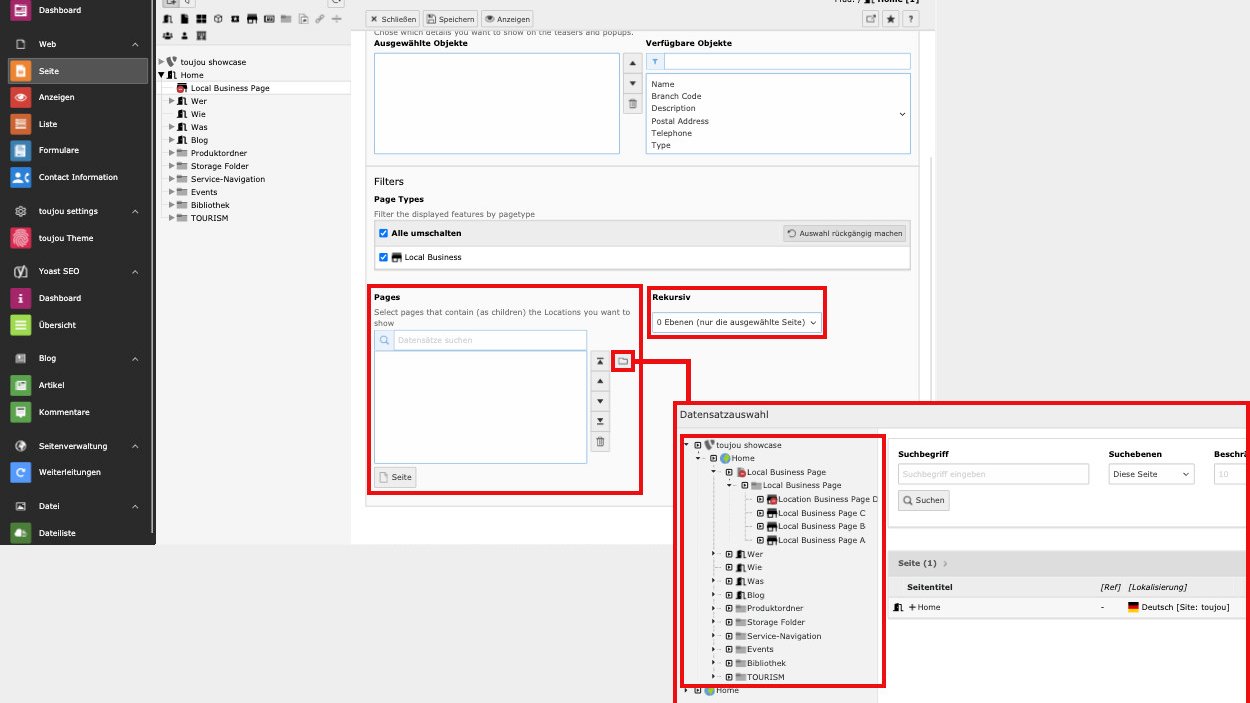The height and width of the screenshot is (703, 1250).
Task: Open the Weiterleitungen module icon
Action: pos(21,472)
